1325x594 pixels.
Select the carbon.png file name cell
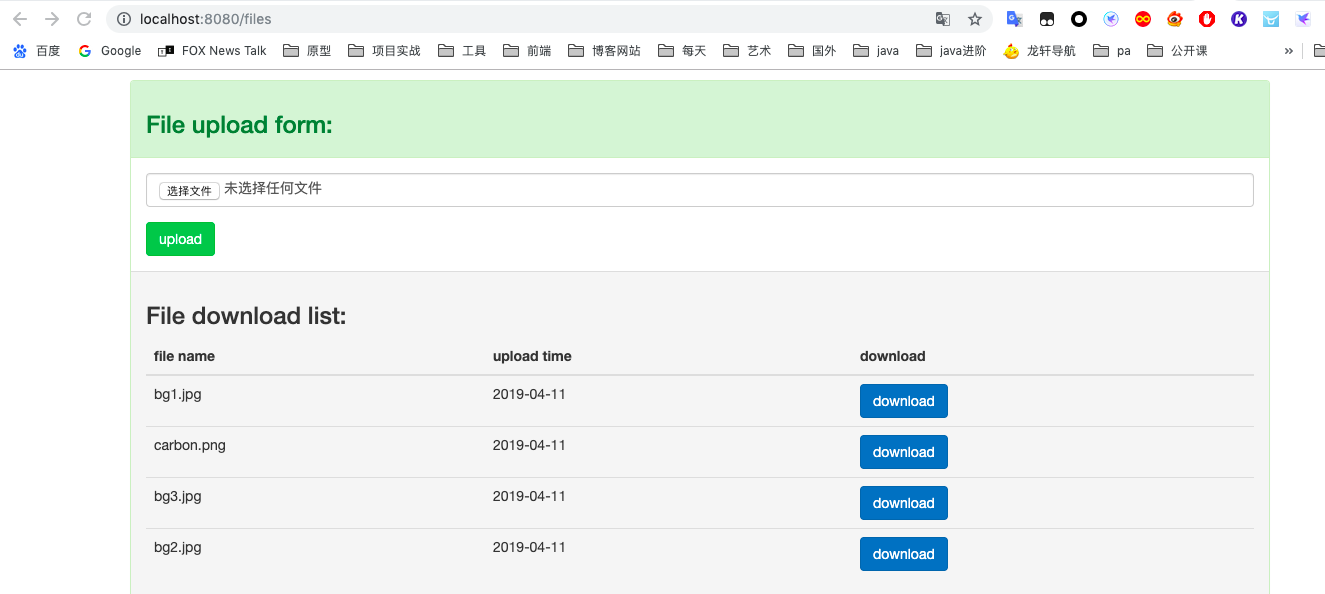tap(190, 445)
